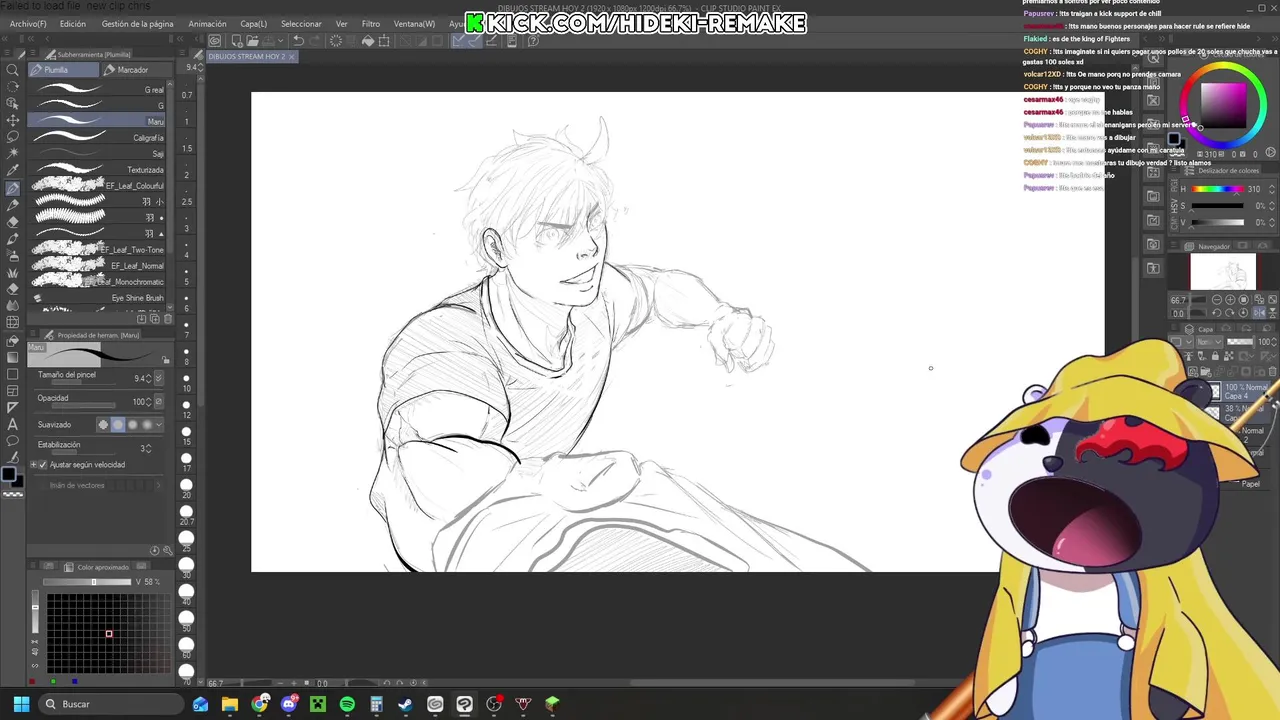Open the Suavizado dropdown arrow
The width and height of the screenshot is (1280, 720).
tap(160, 425)
